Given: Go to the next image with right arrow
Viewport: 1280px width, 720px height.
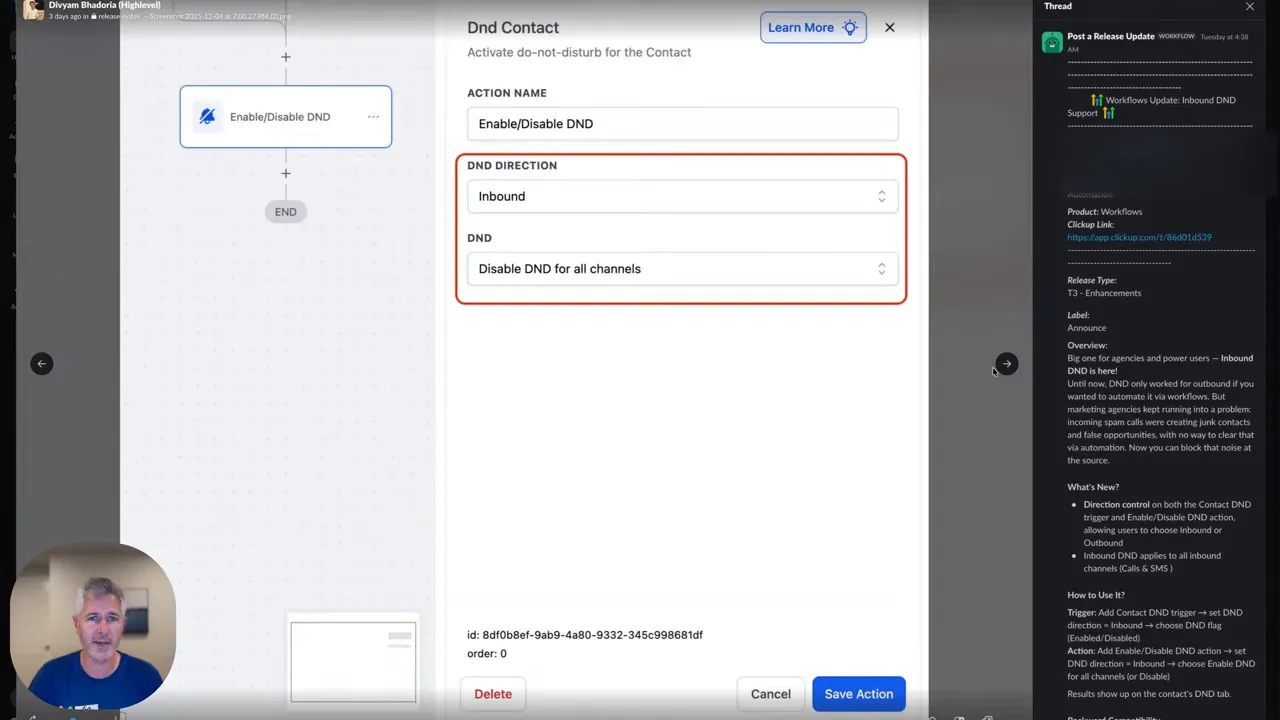Looking at the screenshot, I should [x=1007, y=364].
